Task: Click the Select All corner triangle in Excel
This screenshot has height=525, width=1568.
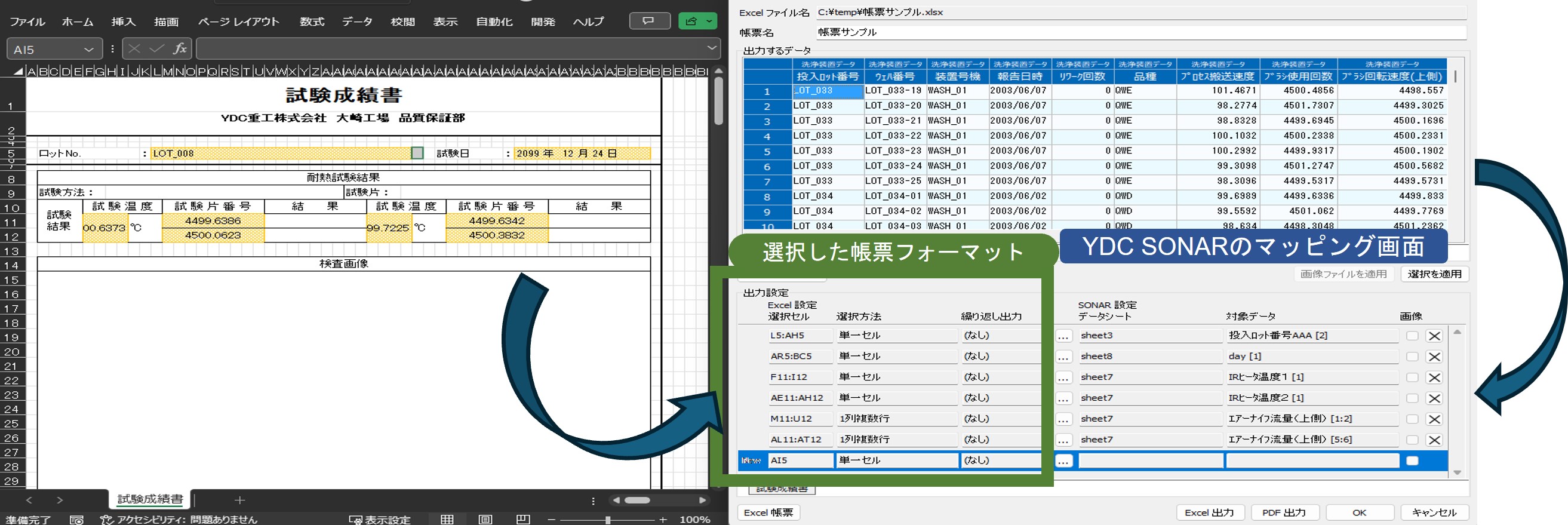Action: point(19,72)
